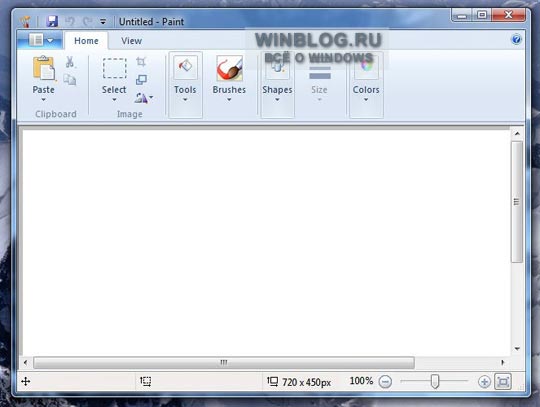The height and width of the screenshot is (407, 540).
Task: Click the Colors palette icon
Action: click(x=366, y=67)
